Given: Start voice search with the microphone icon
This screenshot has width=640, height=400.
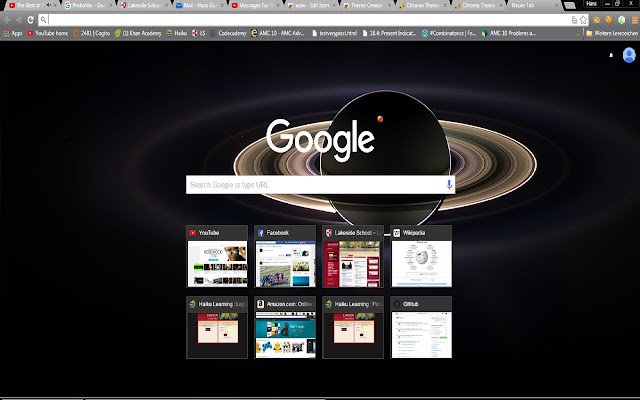Looking at the screenshot, I should [x=449, y=184].
